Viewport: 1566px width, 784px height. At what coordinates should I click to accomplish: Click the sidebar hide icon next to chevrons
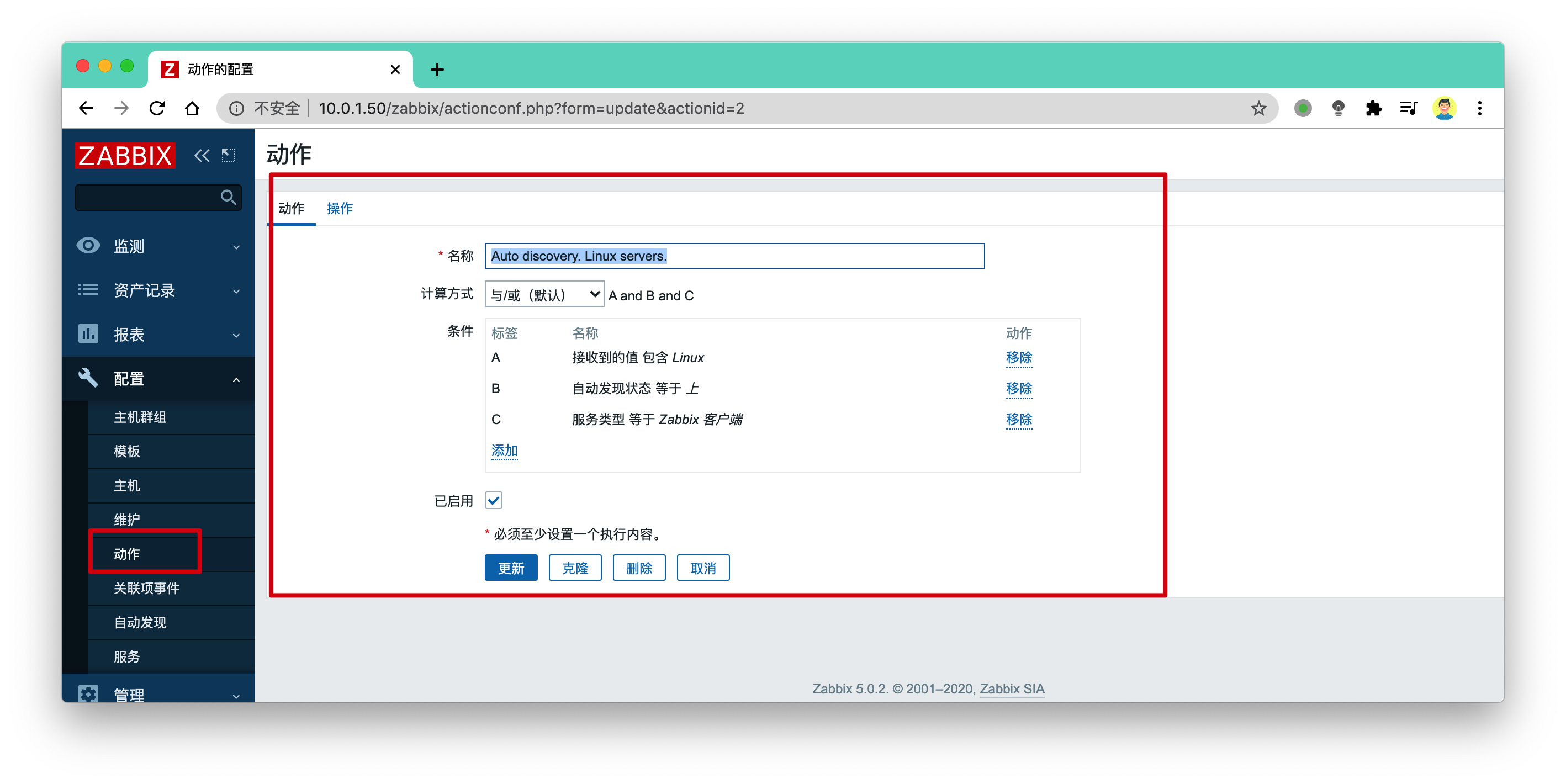point(229,156)
